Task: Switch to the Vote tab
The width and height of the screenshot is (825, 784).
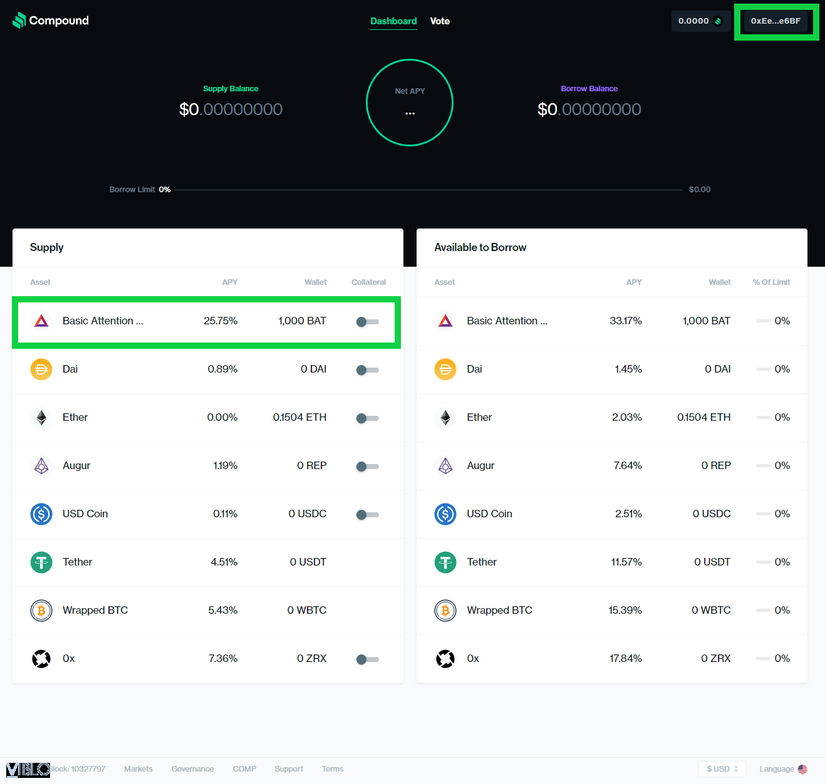Action: coord(440,21)
